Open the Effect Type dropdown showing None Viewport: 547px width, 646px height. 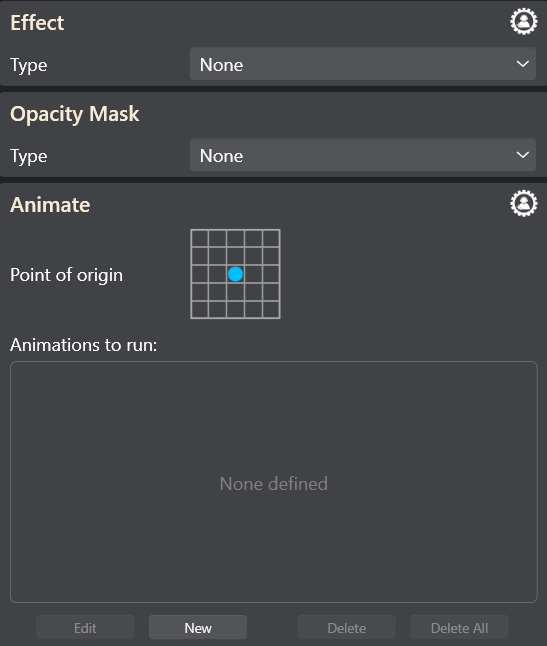pyautogui.click(x=363, y=64)
